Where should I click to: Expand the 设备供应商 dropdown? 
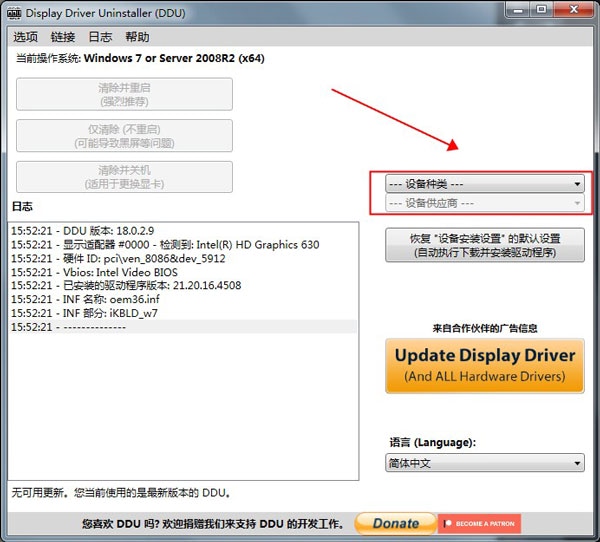coord(485,203)
